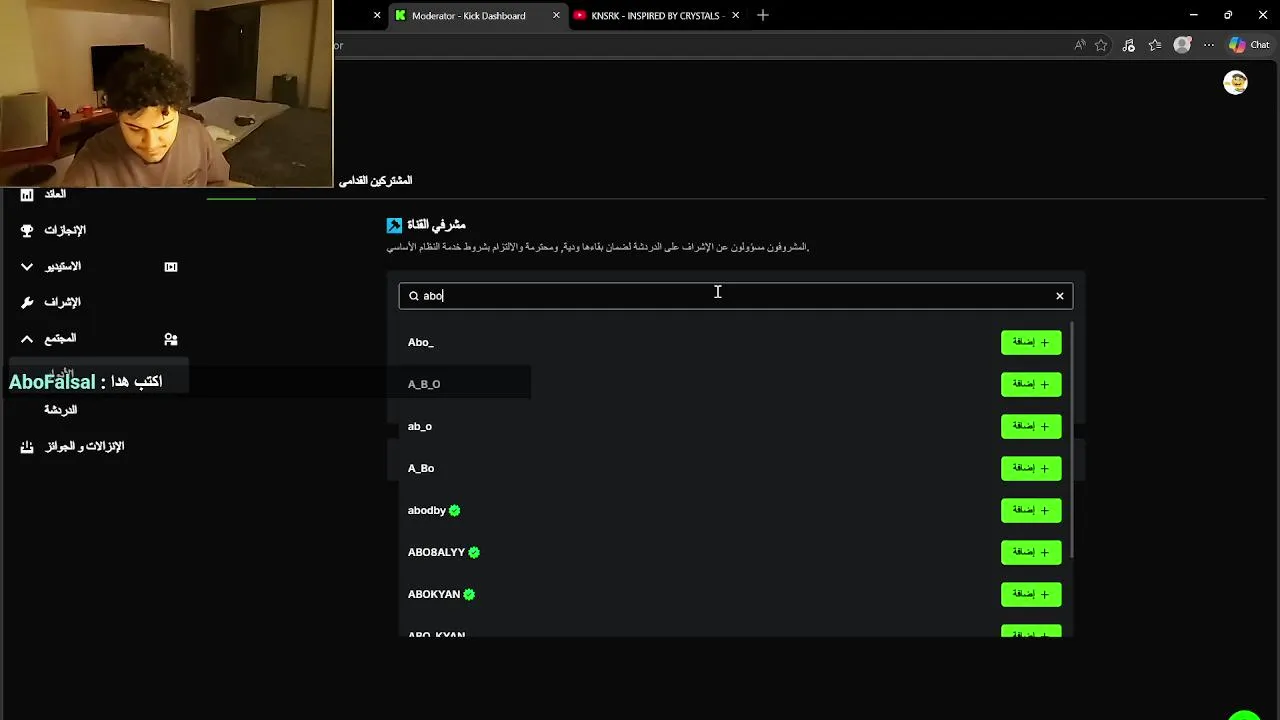Collapse the community section chevron
The image size is (1280, 720).
tap(27, 339)
